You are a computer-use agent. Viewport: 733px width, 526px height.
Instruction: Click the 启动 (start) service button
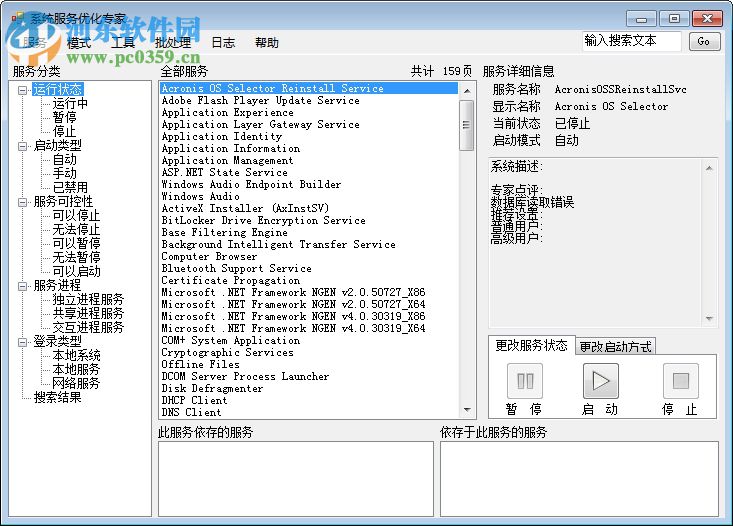[601, 381]
